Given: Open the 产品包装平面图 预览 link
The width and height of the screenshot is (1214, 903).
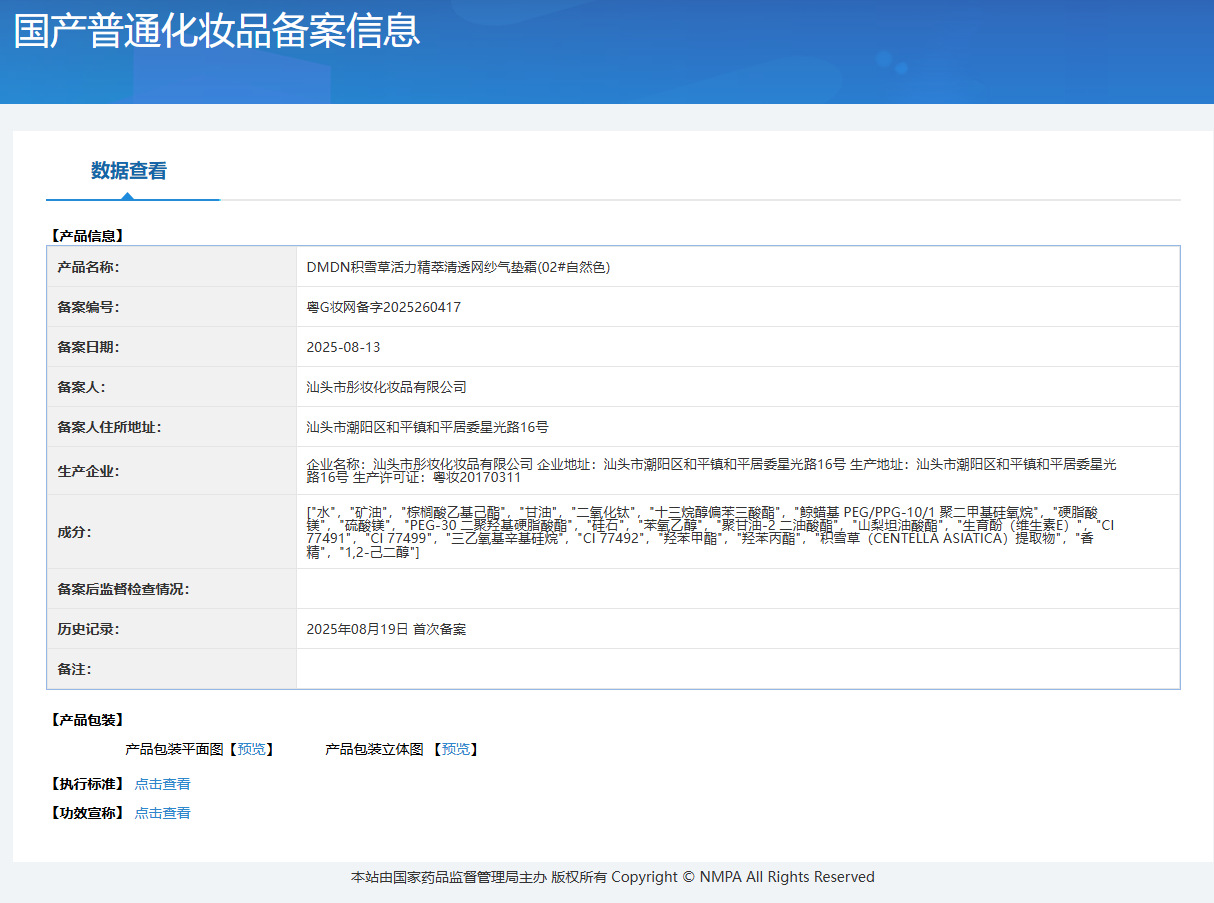Looking at the screenshot, I should pyautogui.click(x=252, y=749).
